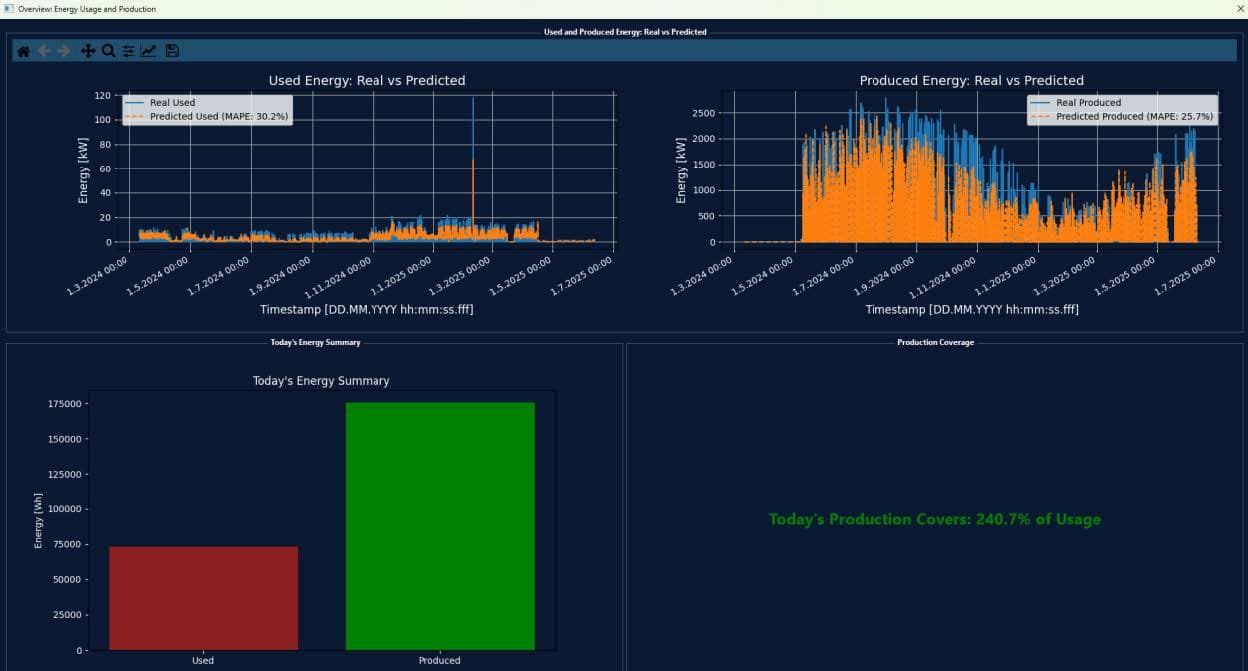Screen dimensions: 1248x671
Task: Click the Real Produced legend entry
Action: point(1088,103)
